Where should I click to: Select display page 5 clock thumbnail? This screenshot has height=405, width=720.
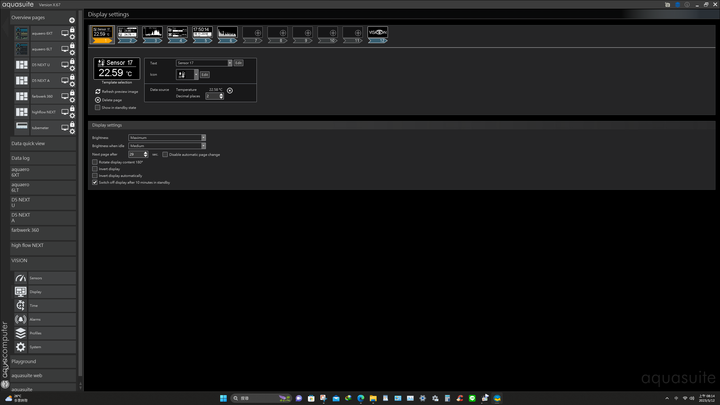[x=202, y=34]
